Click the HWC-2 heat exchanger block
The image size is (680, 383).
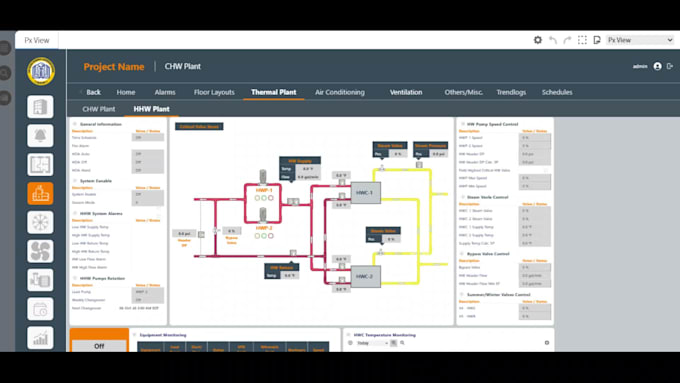pos(366,276)
